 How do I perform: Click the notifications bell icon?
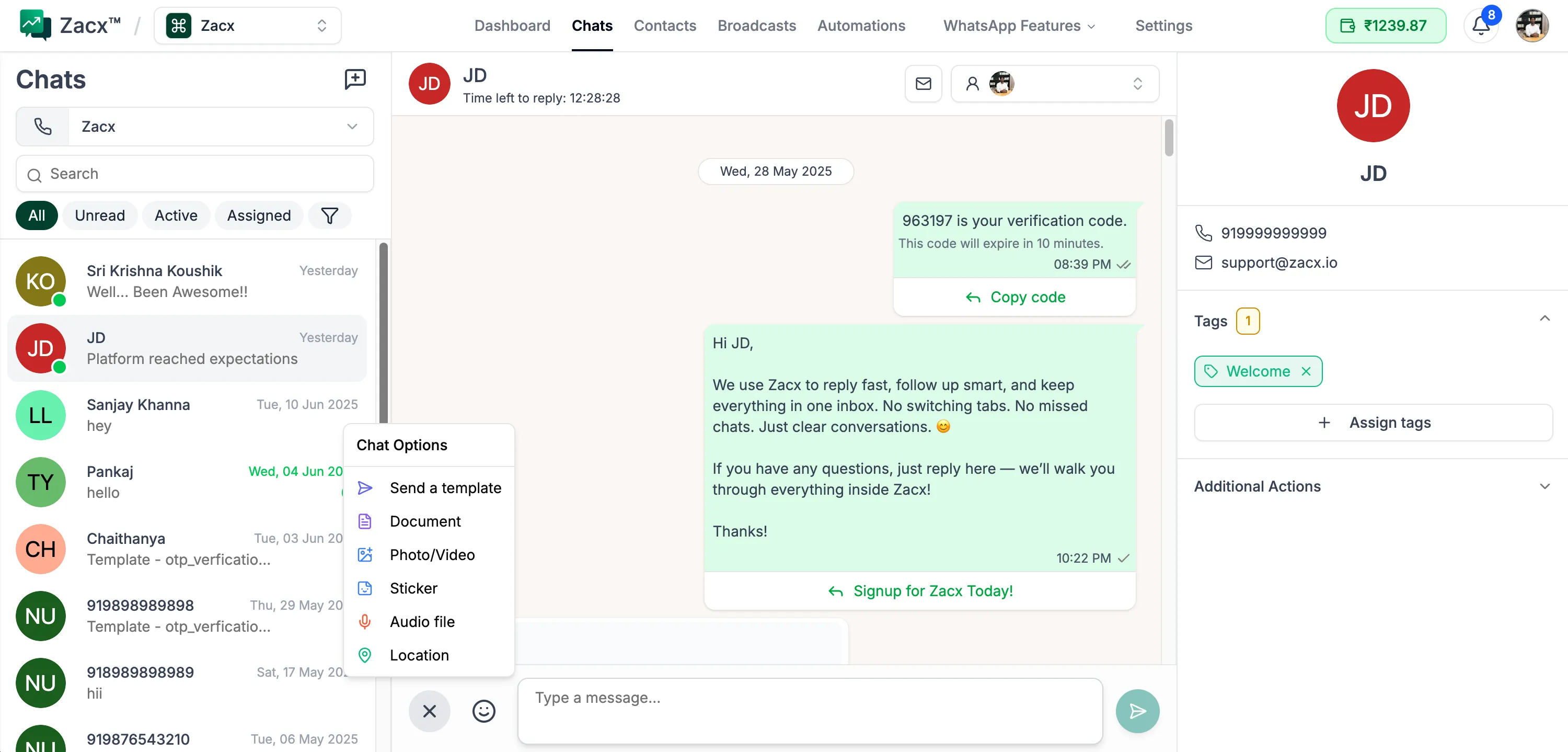pyautogui.click(x=1480, y=26)
